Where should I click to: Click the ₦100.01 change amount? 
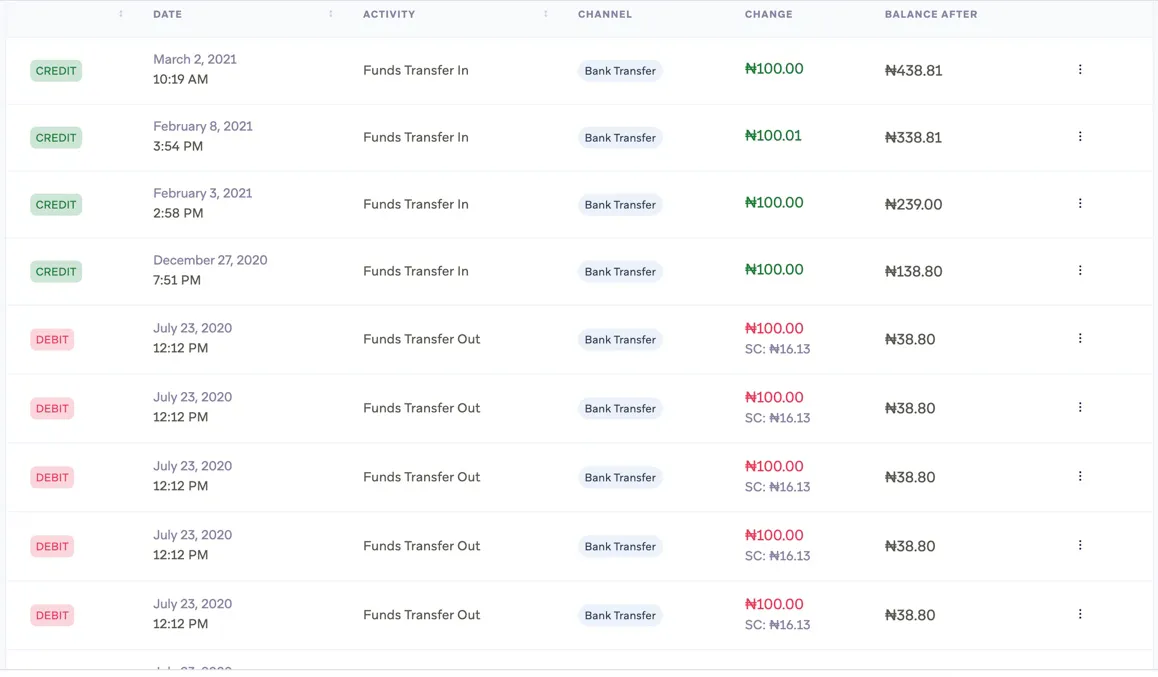click(773, 136)
